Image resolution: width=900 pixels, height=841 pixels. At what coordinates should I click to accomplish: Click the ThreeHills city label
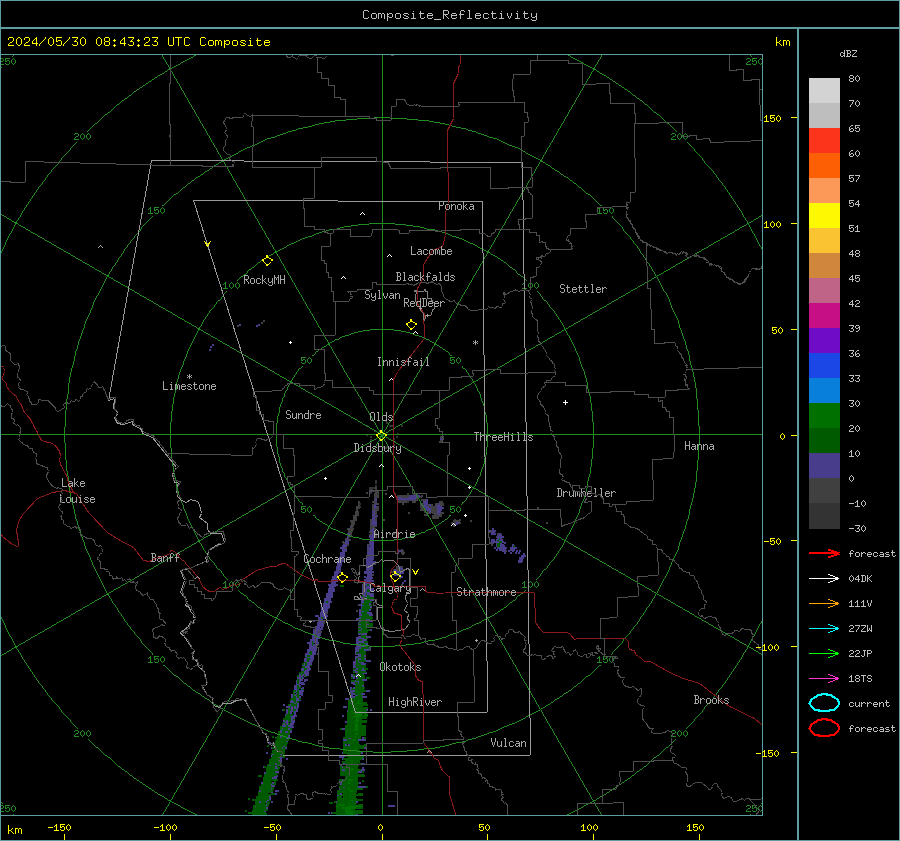point(503,437)
